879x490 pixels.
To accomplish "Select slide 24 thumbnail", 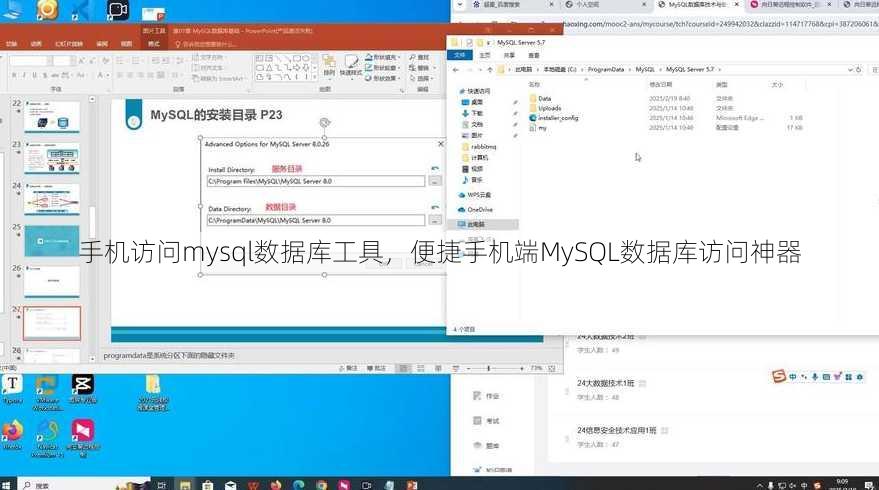I will tap(52, 198).
